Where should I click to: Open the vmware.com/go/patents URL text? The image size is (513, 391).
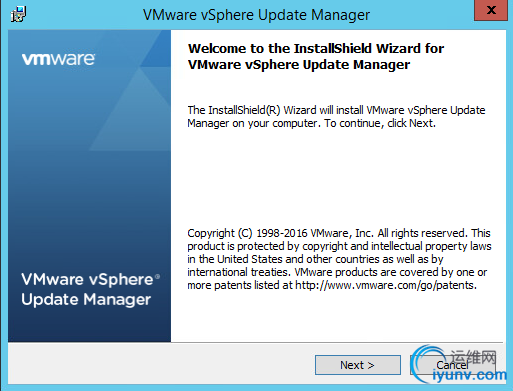click(x=384, y=285)
